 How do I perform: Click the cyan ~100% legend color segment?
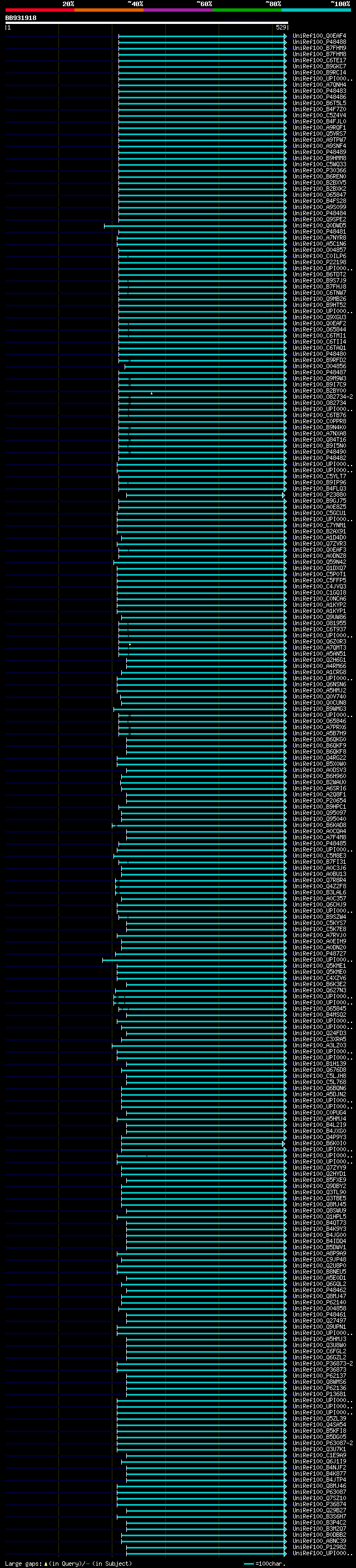pos(316,10)
